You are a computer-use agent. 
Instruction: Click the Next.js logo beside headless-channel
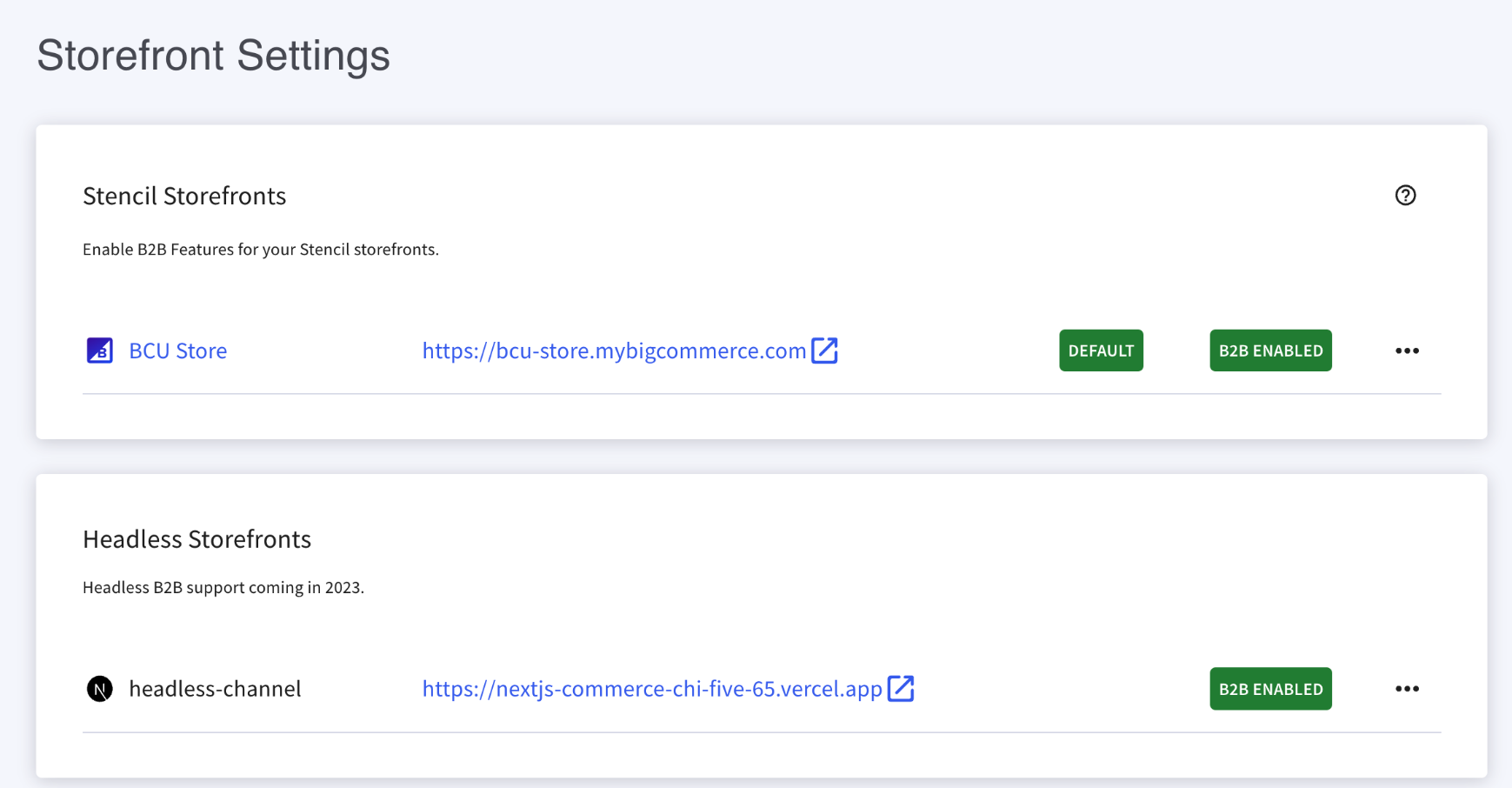(x=100, y=689)
